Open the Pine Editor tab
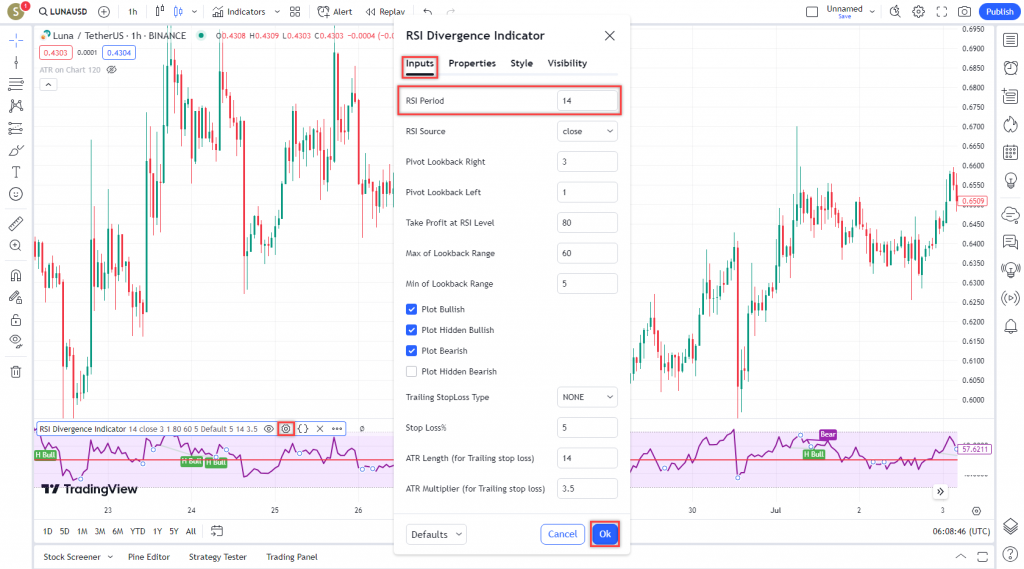This screenshot has height=569, width=1024. pos(149,557)
